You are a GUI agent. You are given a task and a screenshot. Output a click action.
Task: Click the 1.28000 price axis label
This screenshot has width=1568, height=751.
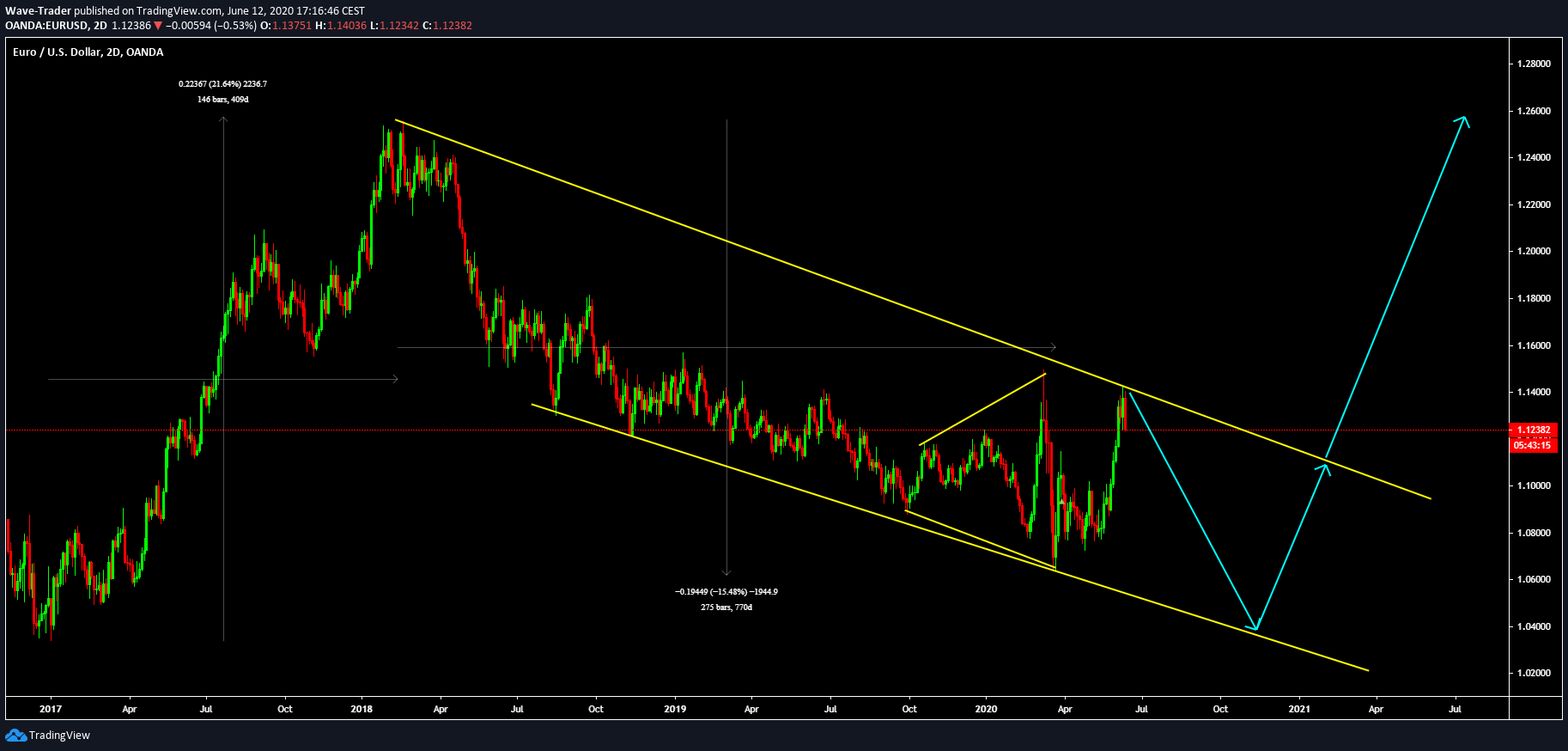[1534, 64]
